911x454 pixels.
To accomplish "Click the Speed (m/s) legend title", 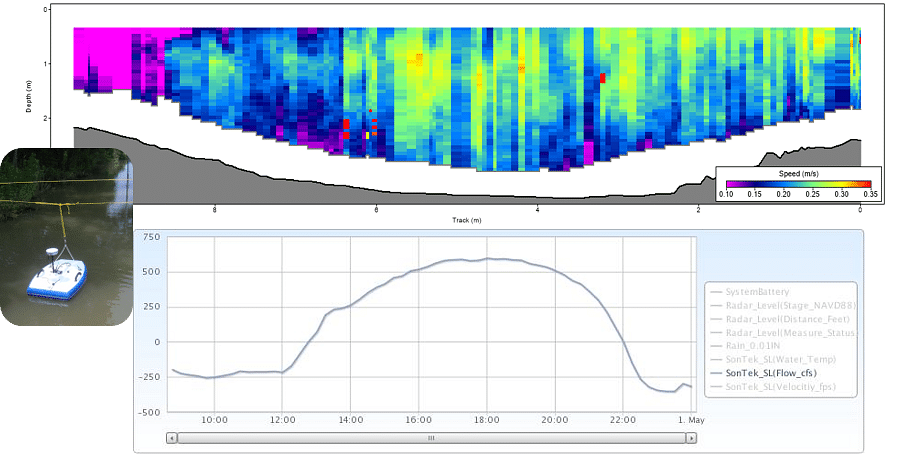I will tap(799, 174).
